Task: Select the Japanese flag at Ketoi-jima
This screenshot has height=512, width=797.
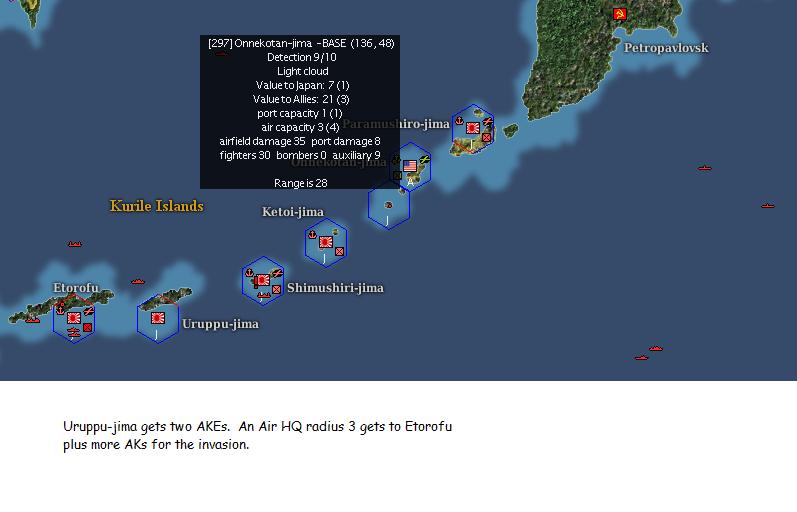Action: click(326, 242)
